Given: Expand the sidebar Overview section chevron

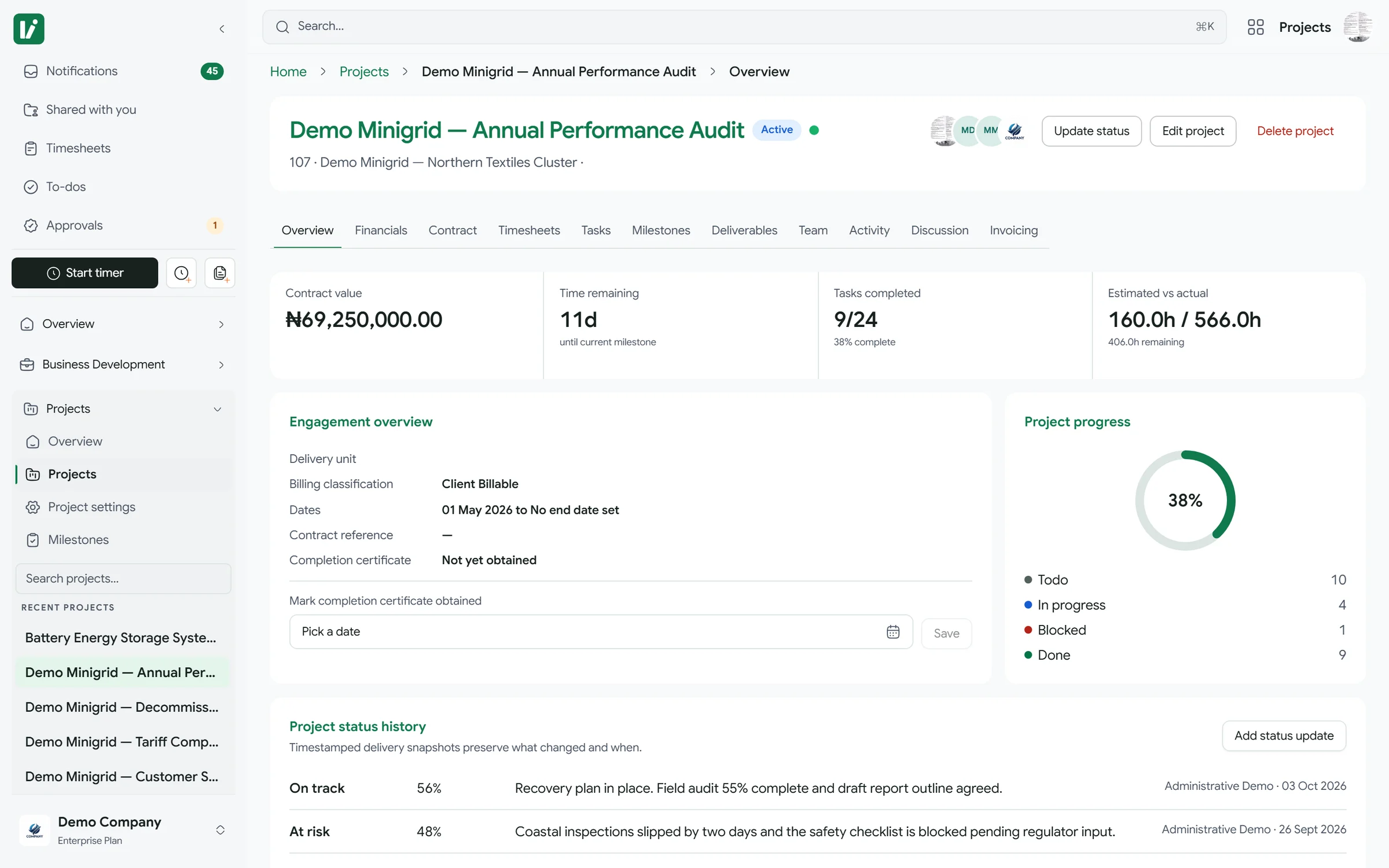Looking at the screenshot, I should click(x=221, y=325).
